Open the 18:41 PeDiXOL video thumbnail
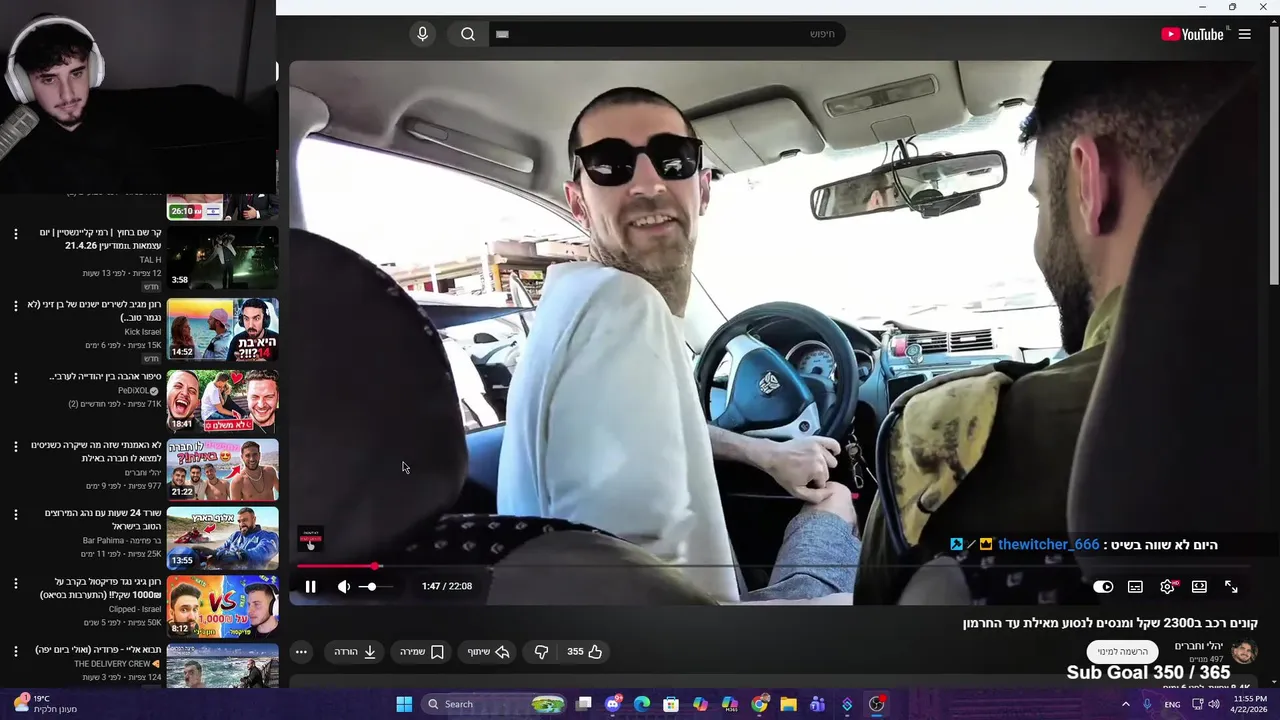The width and height of the screenshot is (1280, 720). [x=222, y=401]
